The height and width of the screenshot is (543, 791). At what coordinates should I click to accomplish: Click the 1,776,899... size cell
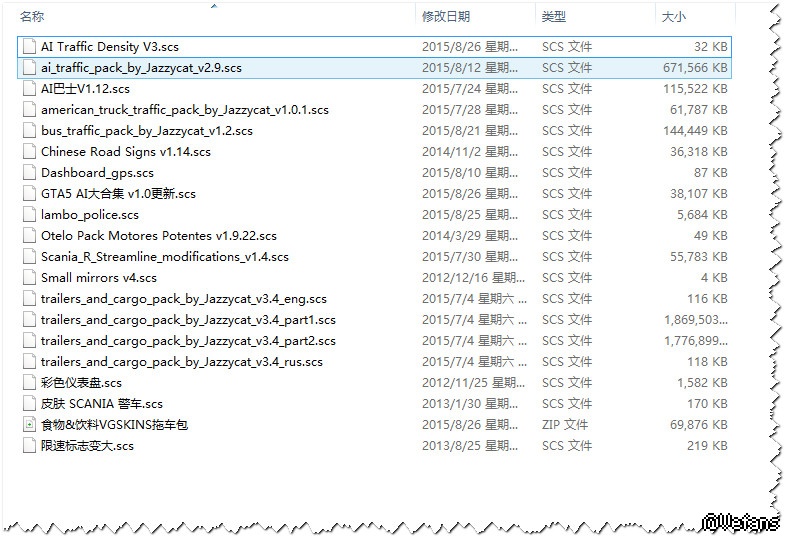coord(696,341)
